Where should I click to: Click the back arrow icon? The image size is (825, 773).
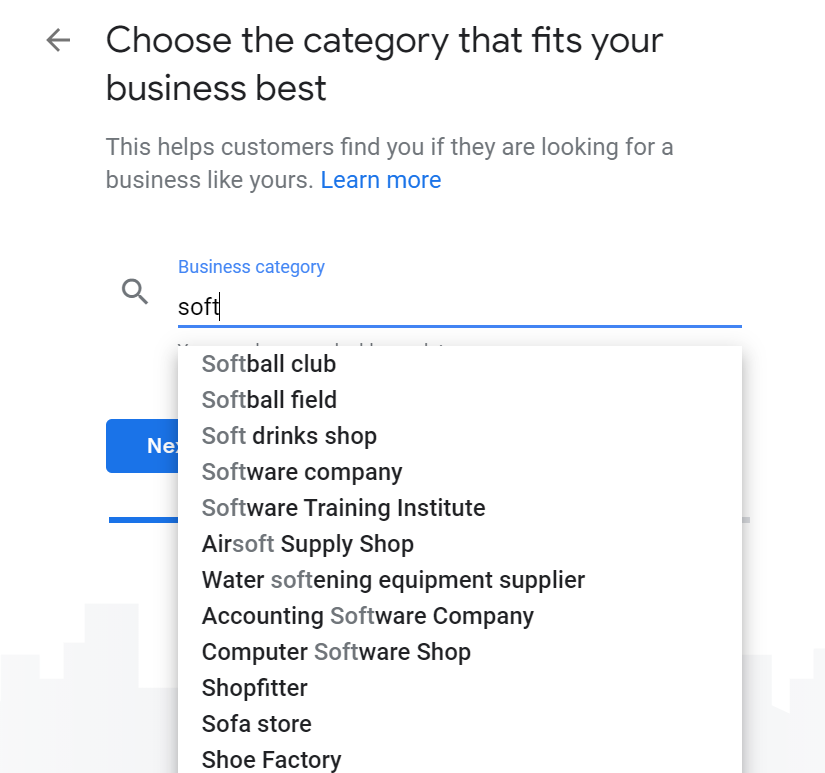click(x=58, y=41)
